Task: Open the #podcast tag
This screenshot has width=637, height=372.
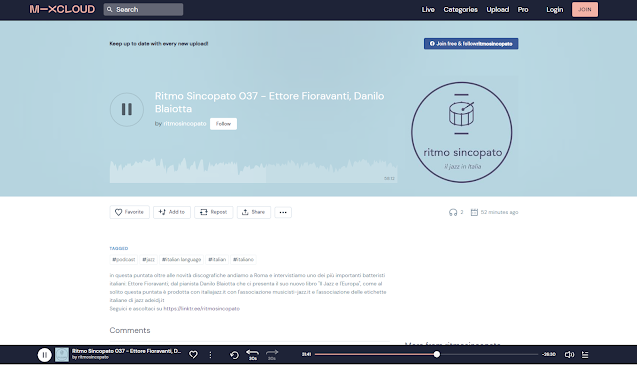Action: (124, 260)
